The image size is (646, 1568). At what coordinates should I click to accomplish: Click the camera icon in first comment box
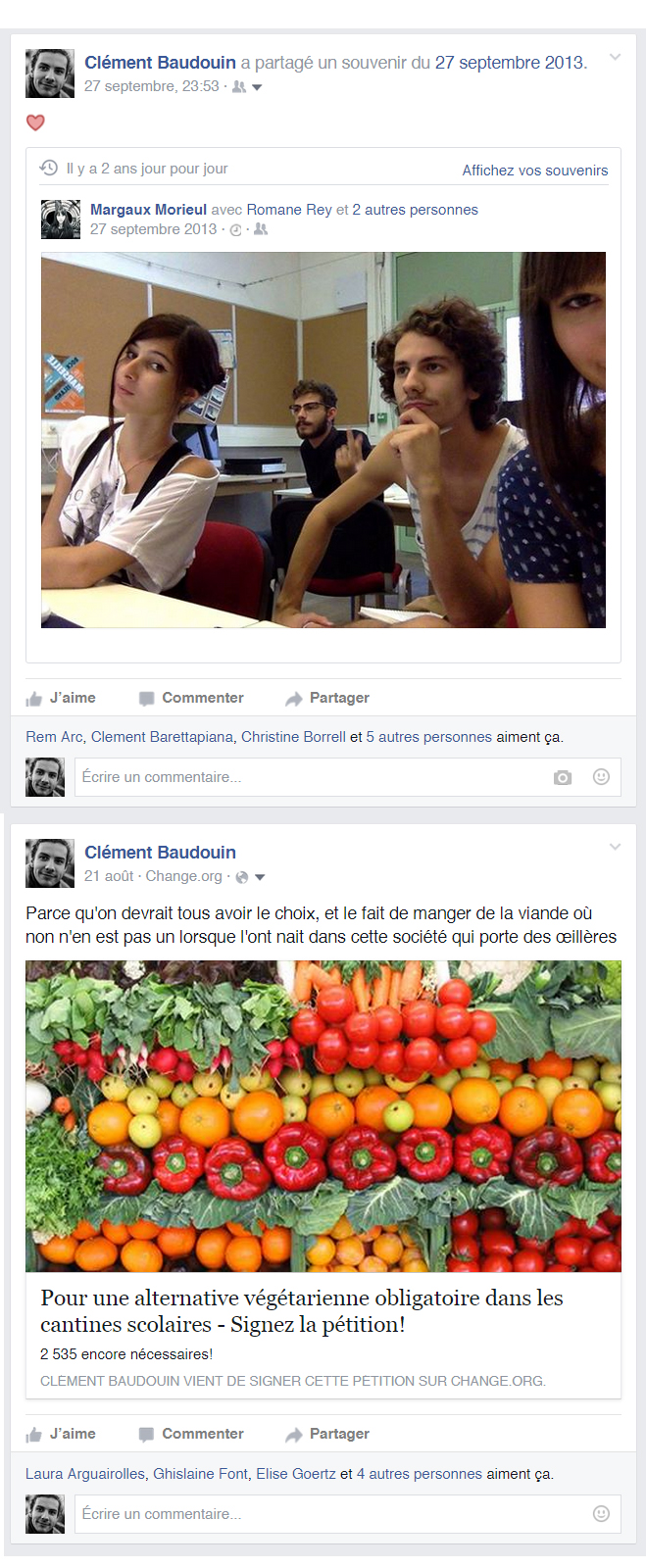coord(562,777)
